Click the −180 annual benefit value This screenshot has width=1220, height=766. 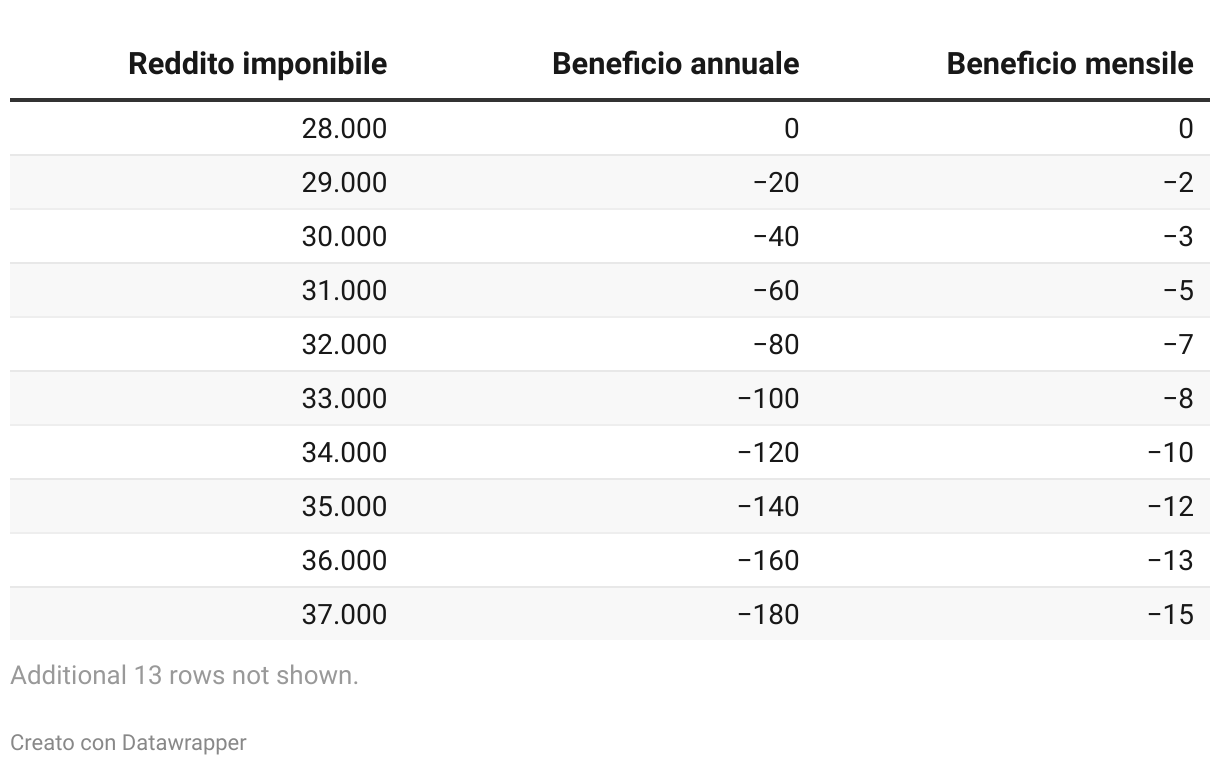(x=768, y=615)
